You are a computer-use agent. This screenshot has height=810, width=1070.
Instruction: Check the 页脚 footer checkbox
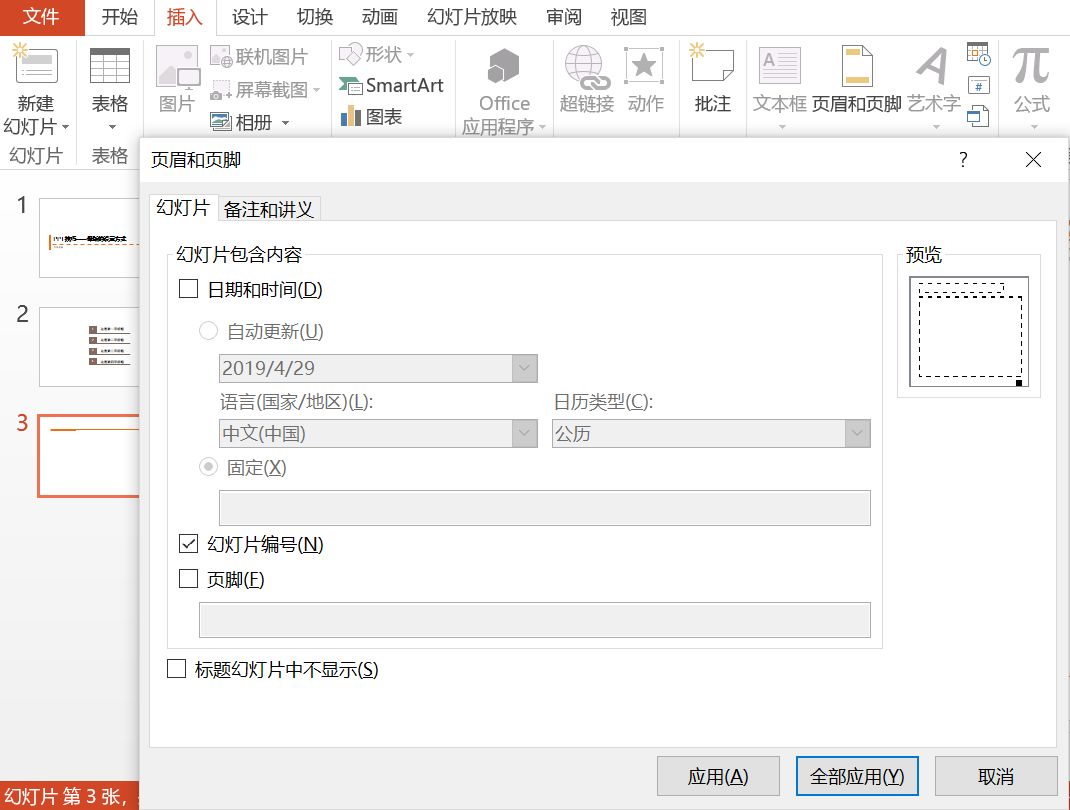click(186, 579)
